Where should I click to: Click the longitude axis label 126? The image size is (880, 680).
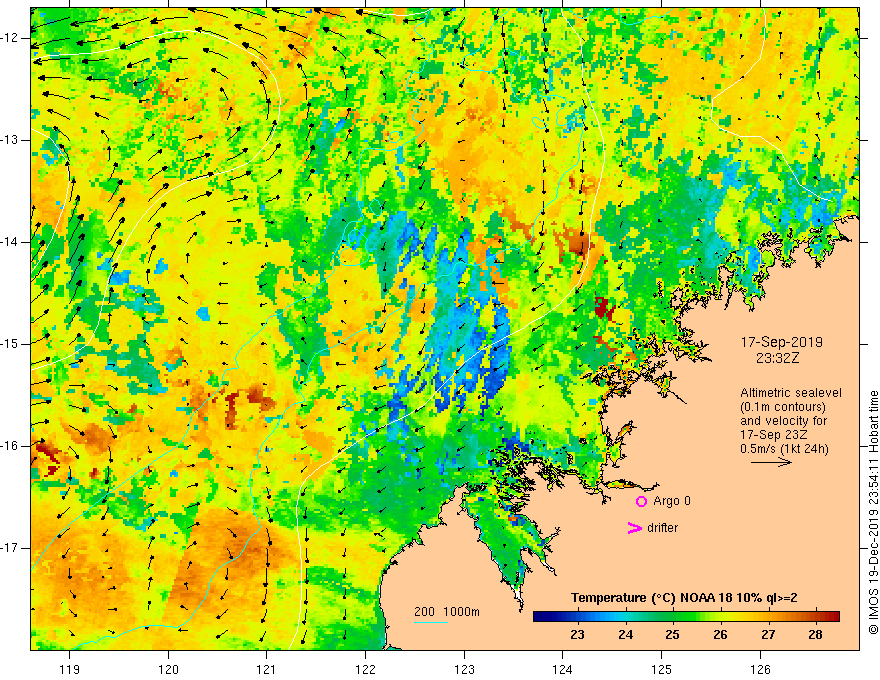pos(760,669)
